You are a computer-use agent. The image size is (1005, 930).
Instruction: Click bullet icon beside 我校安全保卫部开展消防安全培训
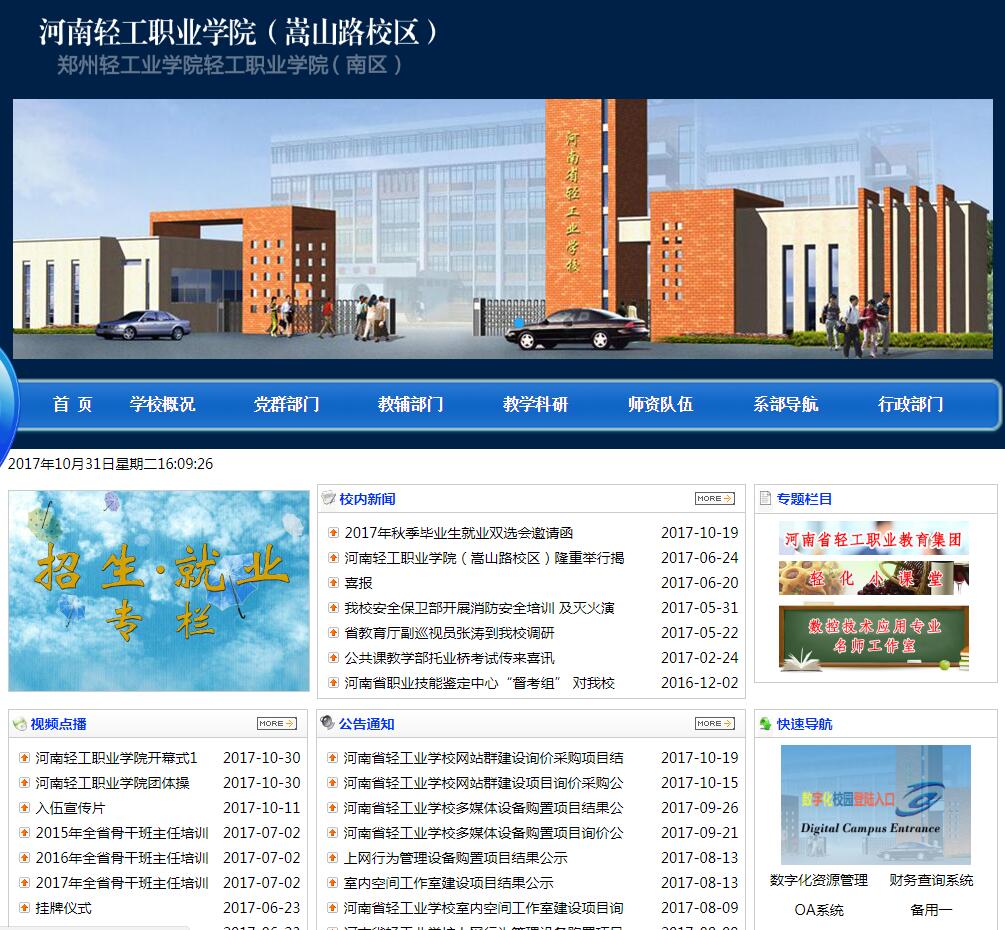pyautogui.click(x=333, y=608)
